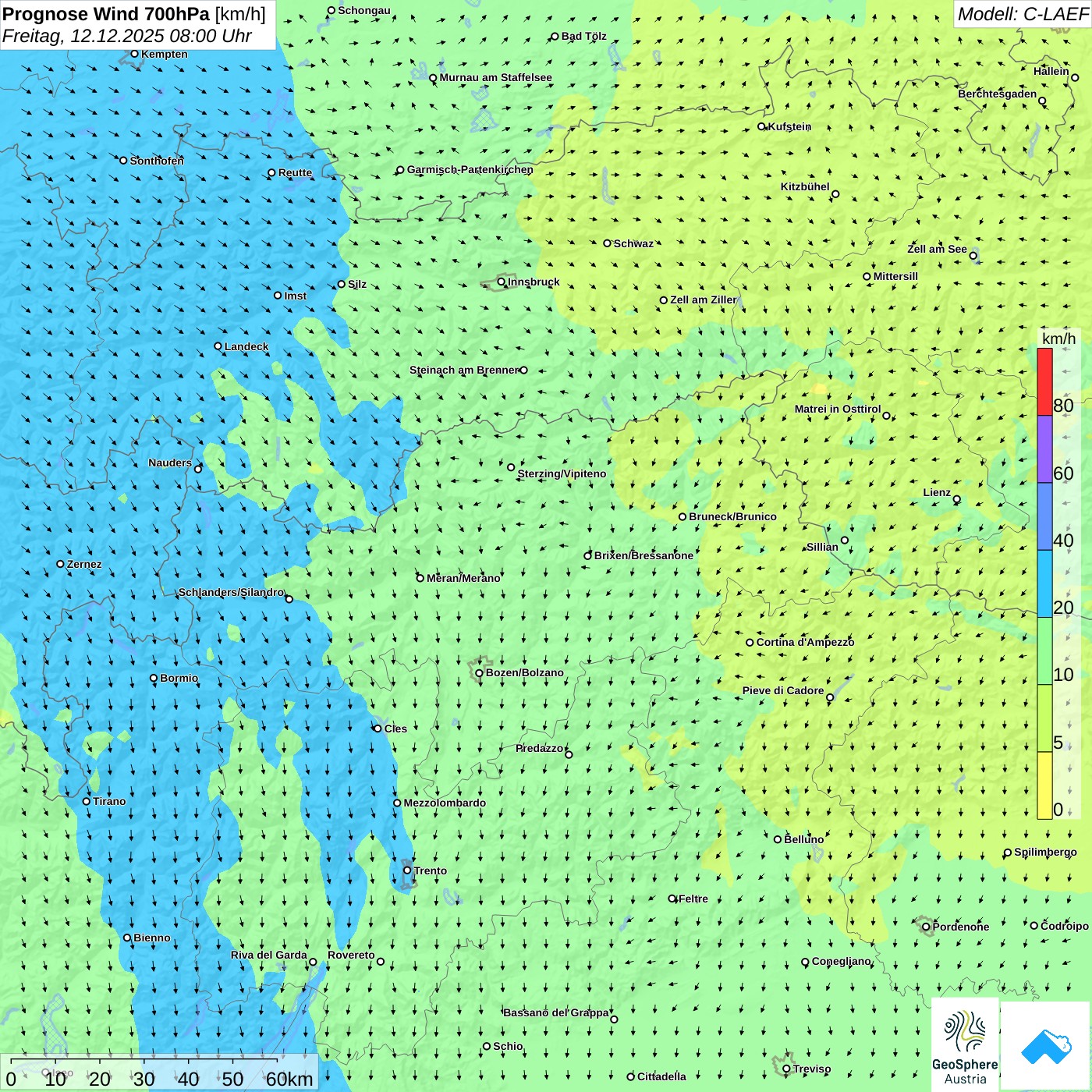The width and height of the screenshot is (1092, 1092).
Task: Click the date 'Freitag, 12.12.2025 08:00 Uhr'
Action: click(126, 36)
